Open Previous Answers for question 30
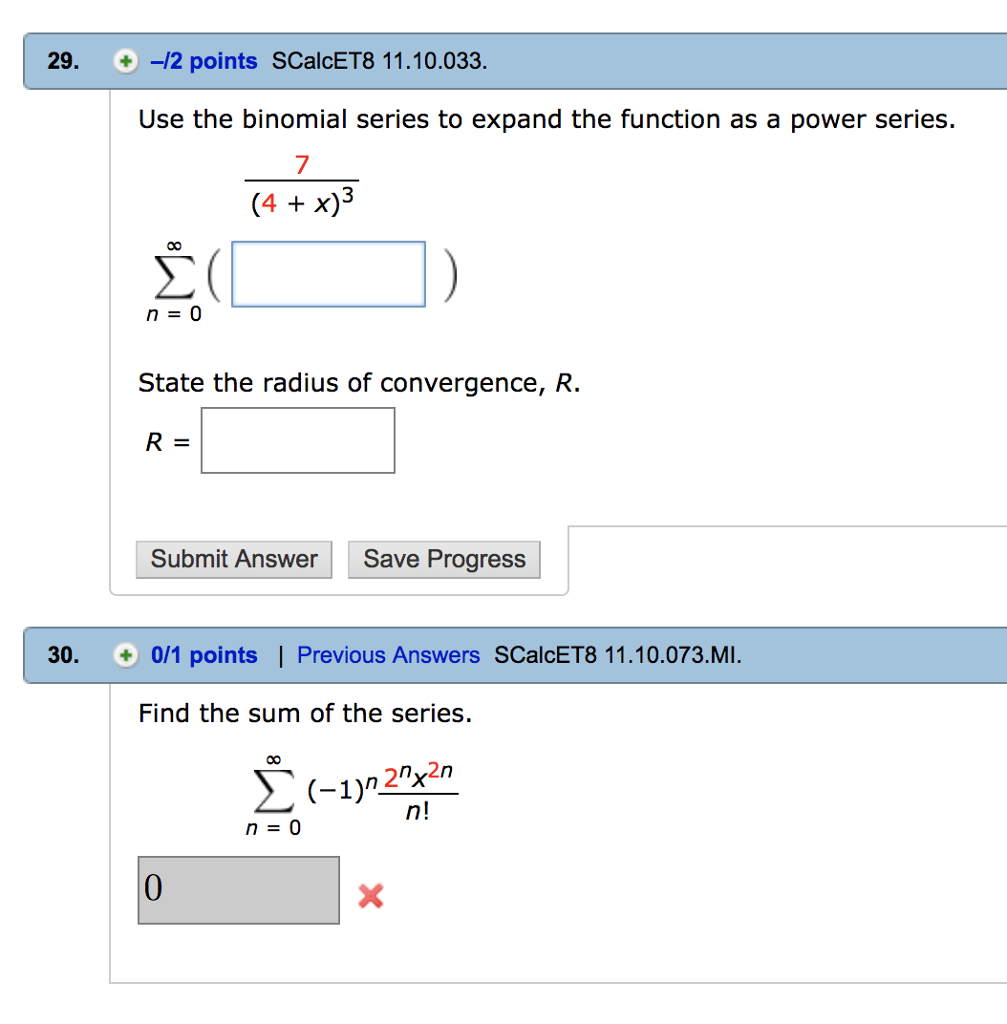This screenshot has height=1024, width=1007. click(x=389, y=655)
